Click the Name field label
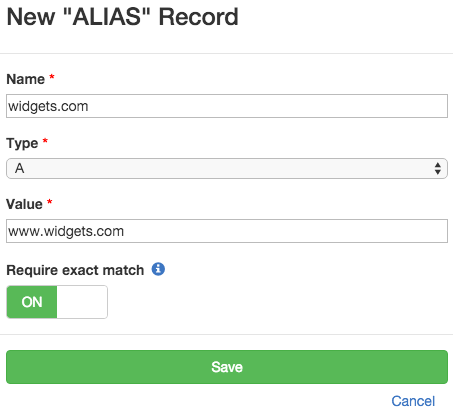The image size is (453, 418). pyautogui.click(x=26, y=79)
